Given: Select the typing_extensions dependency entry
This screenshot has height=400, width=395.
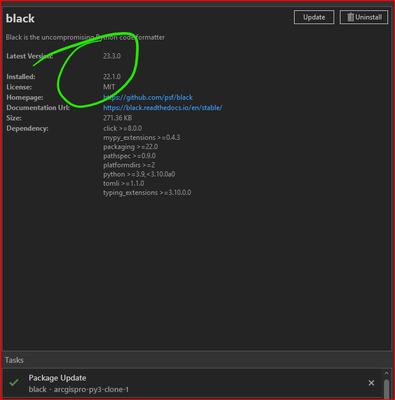Looking at the screenshot, I should tap(147, 193).
